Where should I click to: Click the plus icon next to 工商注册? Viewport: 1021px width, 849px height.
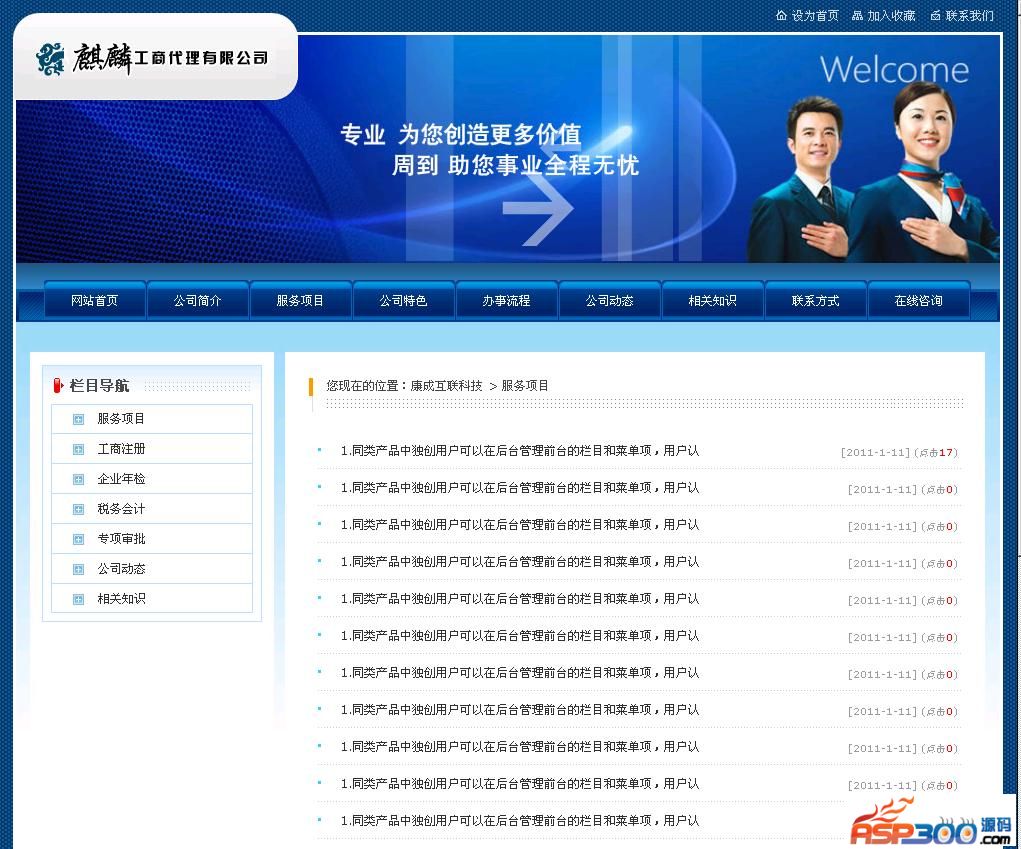point(78,449)
